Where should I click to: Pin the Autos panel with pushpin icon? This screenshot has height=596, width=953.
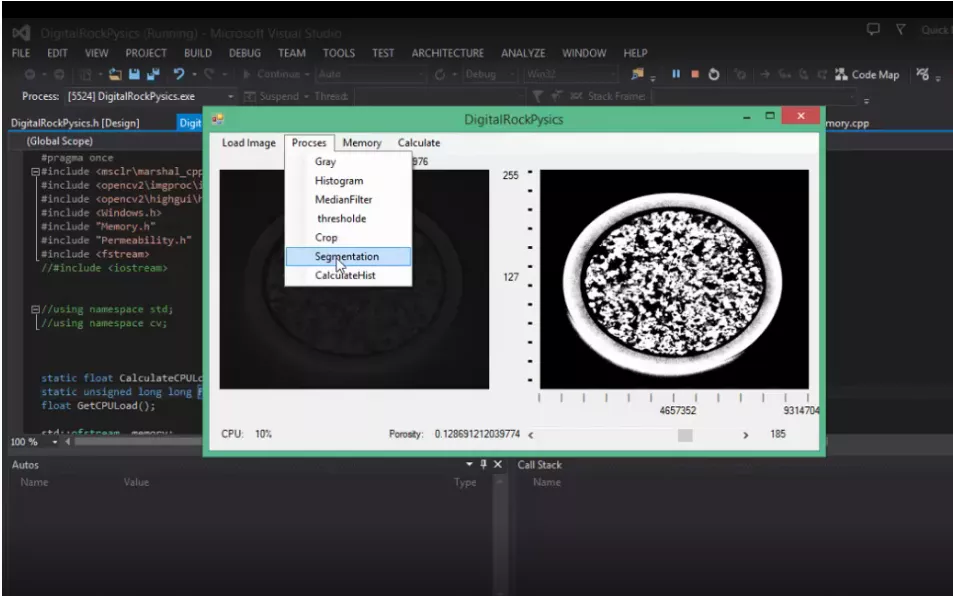[x=484, y=465]
